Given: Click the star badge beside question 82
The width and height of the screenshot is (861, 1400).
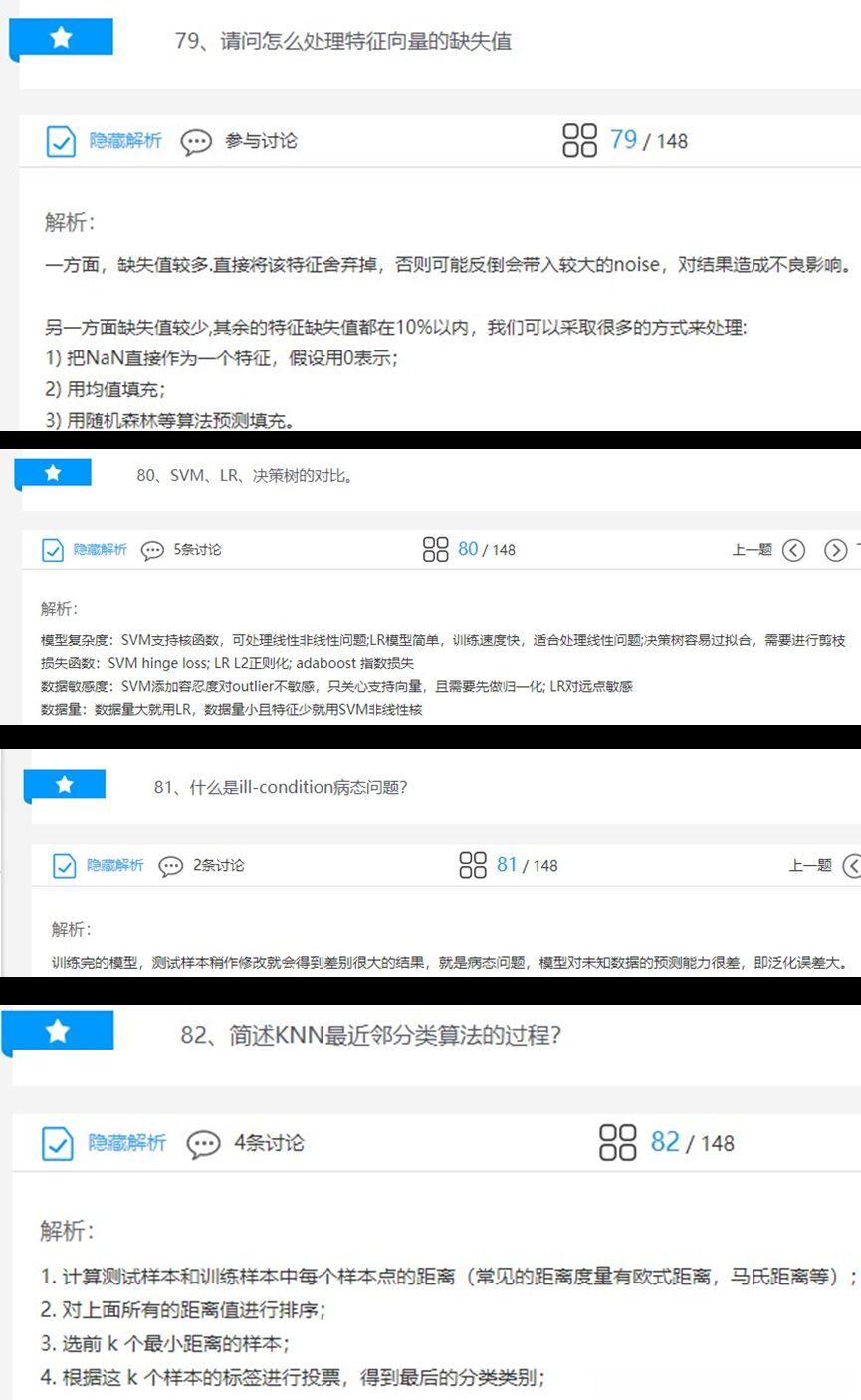Looking at the screenshot, I should [x=58, y=1031].
